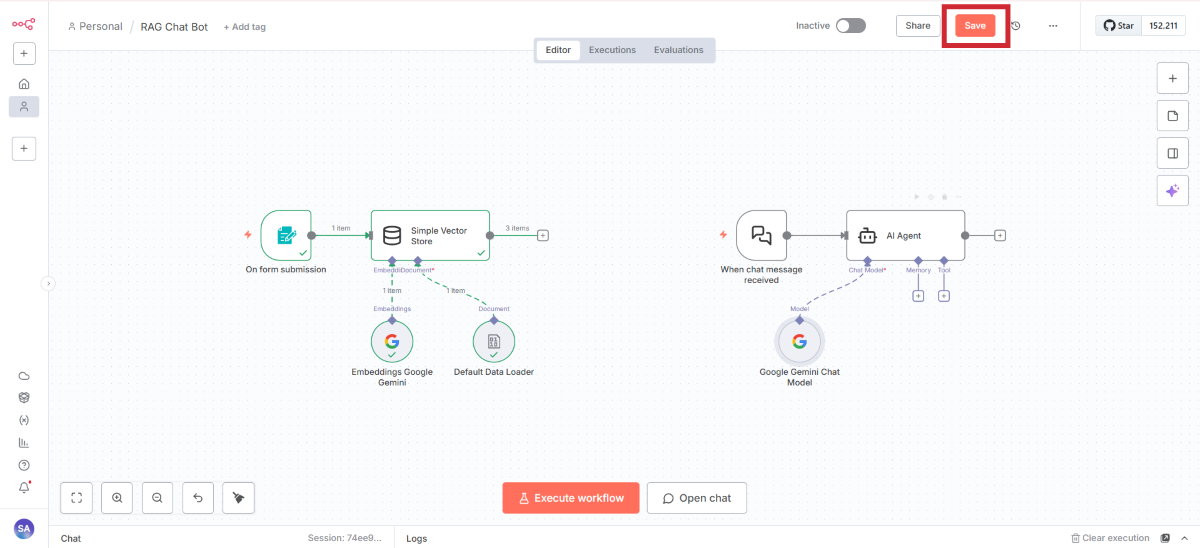1200x548 pixels.
Task: Toggle the workflow Inactive switch
Action: tap(850, 26)
